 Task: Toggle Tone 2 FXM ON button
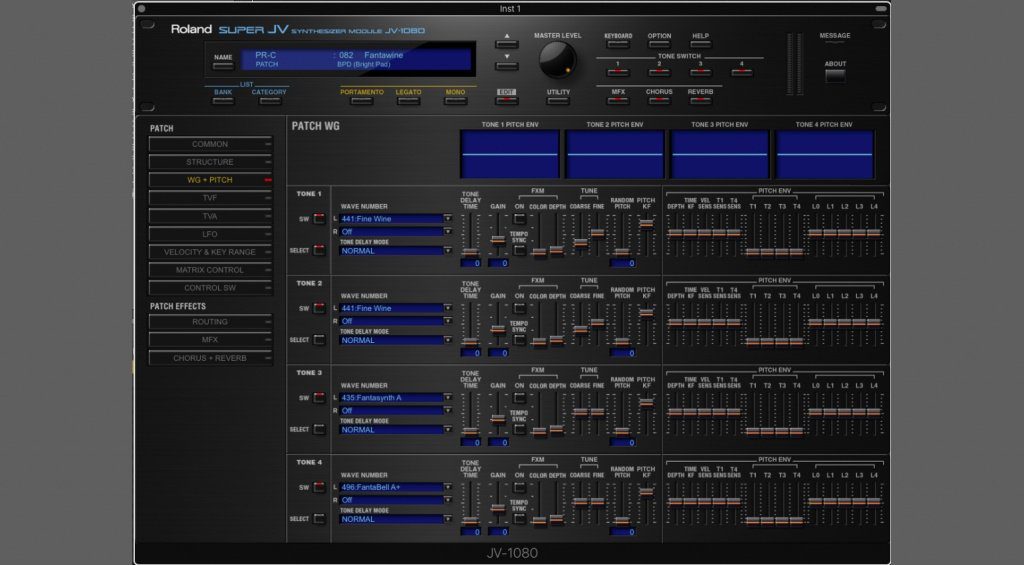(519, 308)
